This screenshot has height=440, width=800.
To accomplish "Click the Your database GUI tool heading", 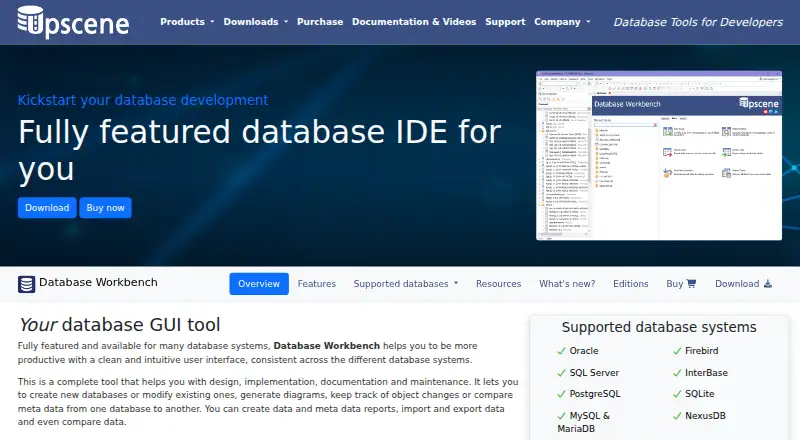I will (x=119, y=325).
